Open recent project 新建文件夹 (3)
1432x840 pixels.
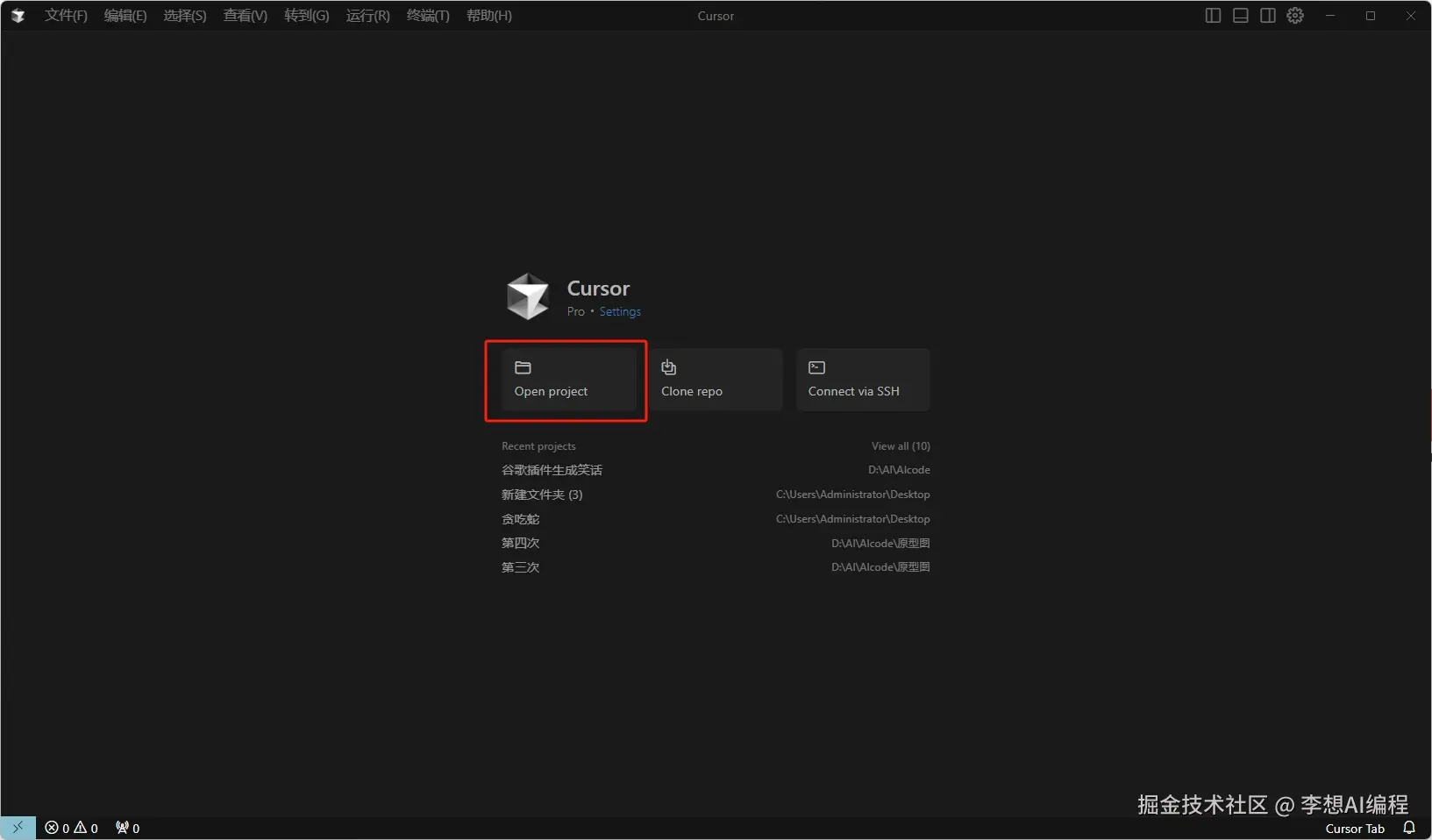pyautogui.click(x=716, y=495)
